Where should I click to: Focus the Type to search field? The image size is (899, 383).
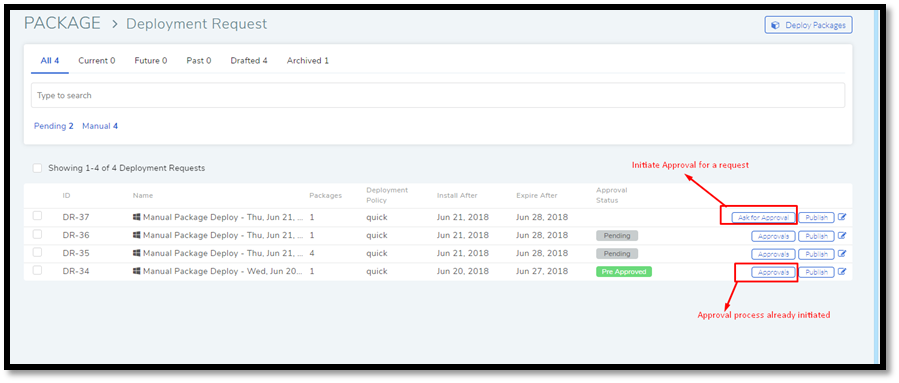(x=437, y=95)
